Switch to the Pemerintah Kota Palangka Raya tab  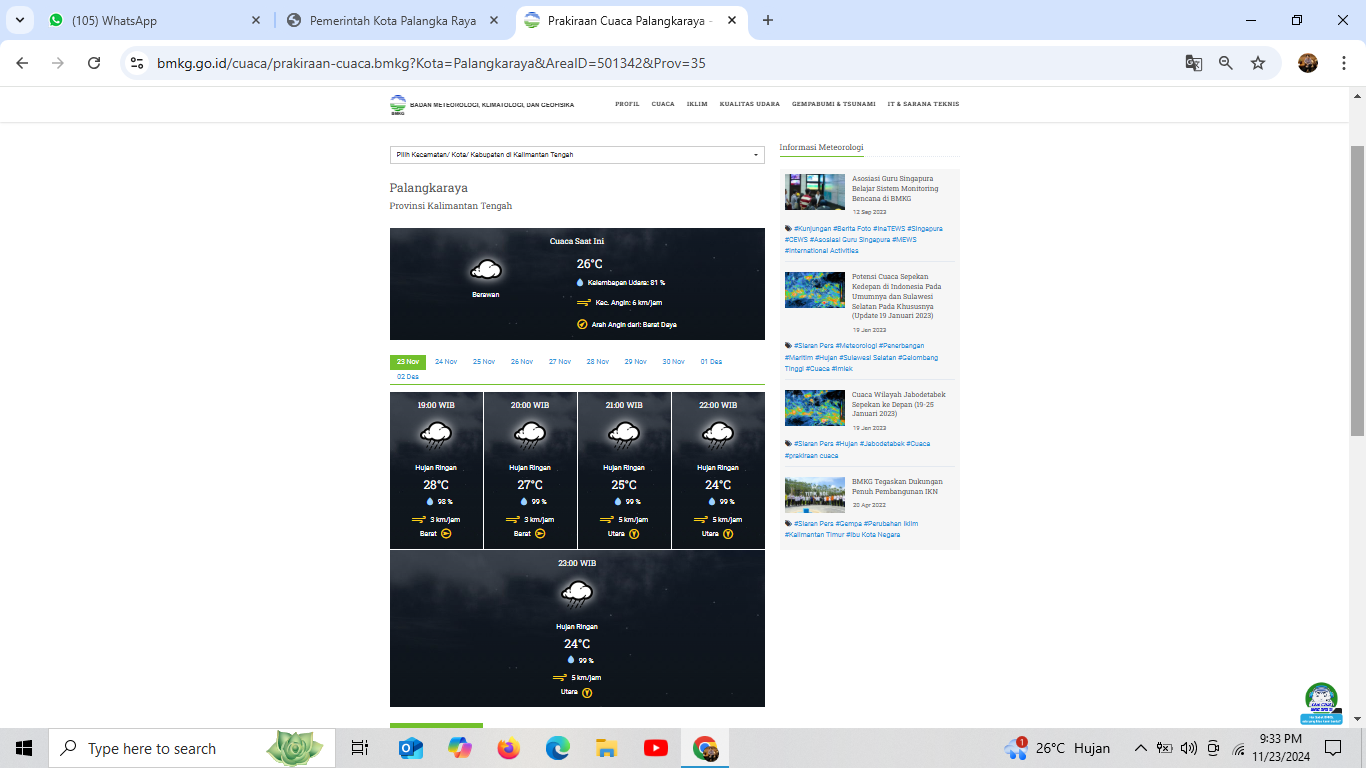point(390,20)
